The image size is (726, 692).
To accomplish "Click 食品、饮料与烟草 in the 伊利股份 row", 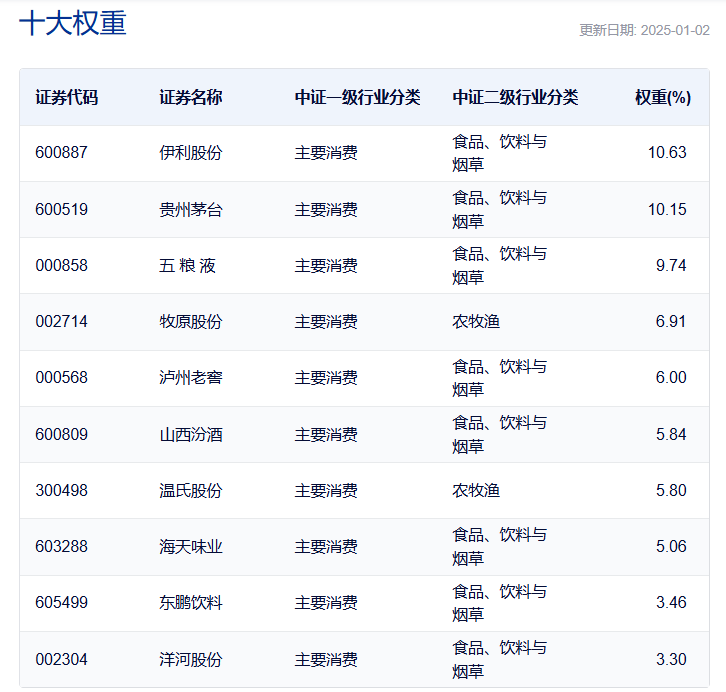I will [x=500, y=153].
